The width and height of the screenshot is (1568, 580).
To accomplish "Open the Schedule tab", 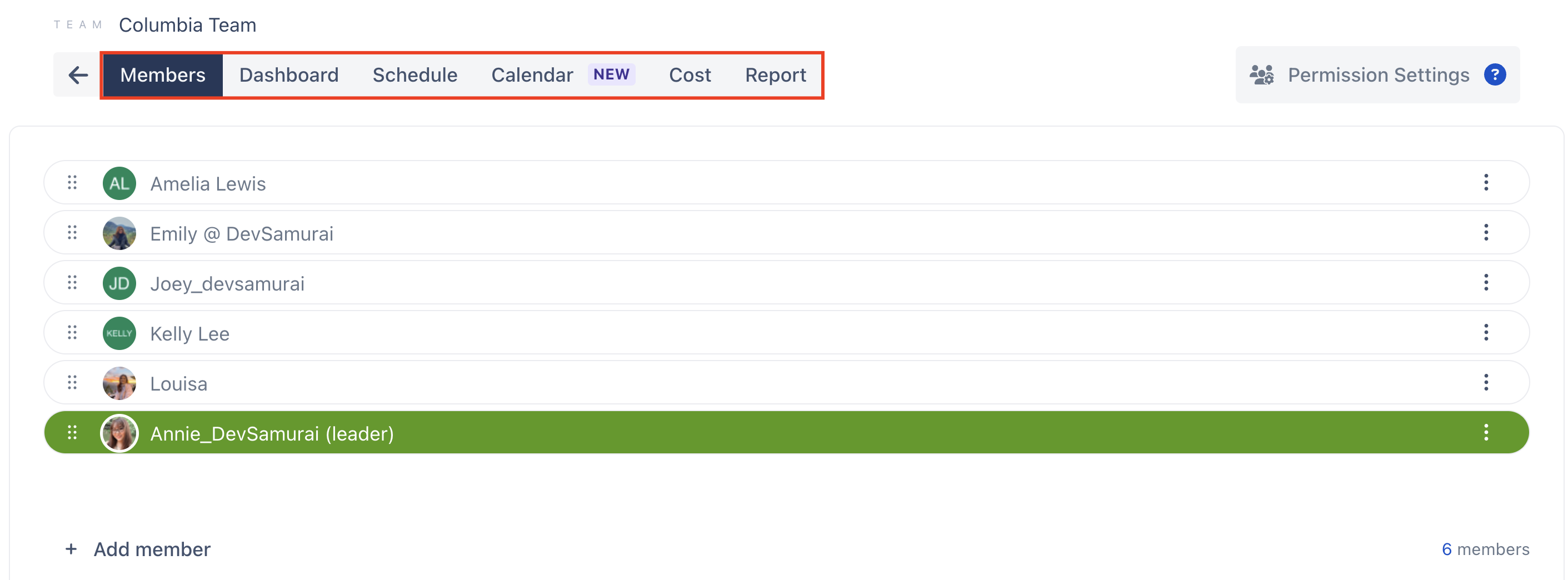I will [415, 75].
